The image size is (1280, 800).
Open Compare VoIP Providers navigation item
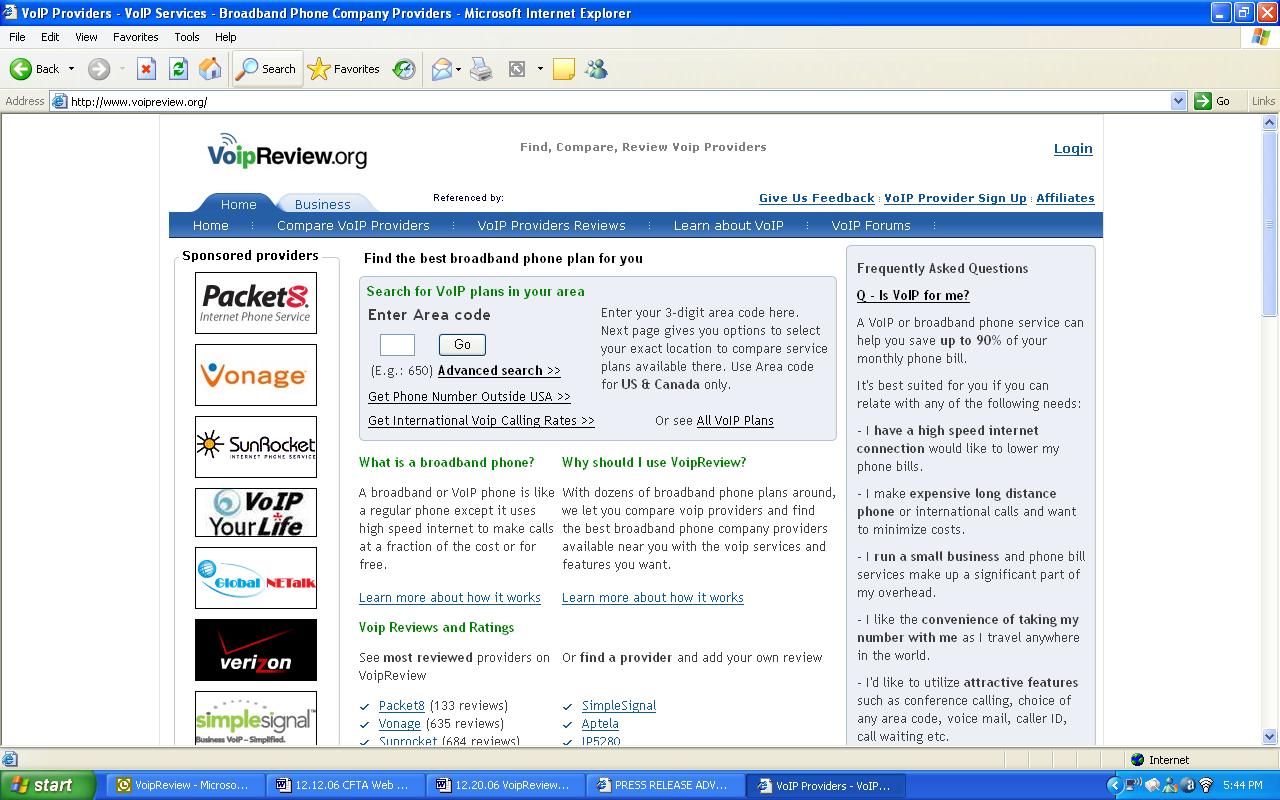click(353, 226)
